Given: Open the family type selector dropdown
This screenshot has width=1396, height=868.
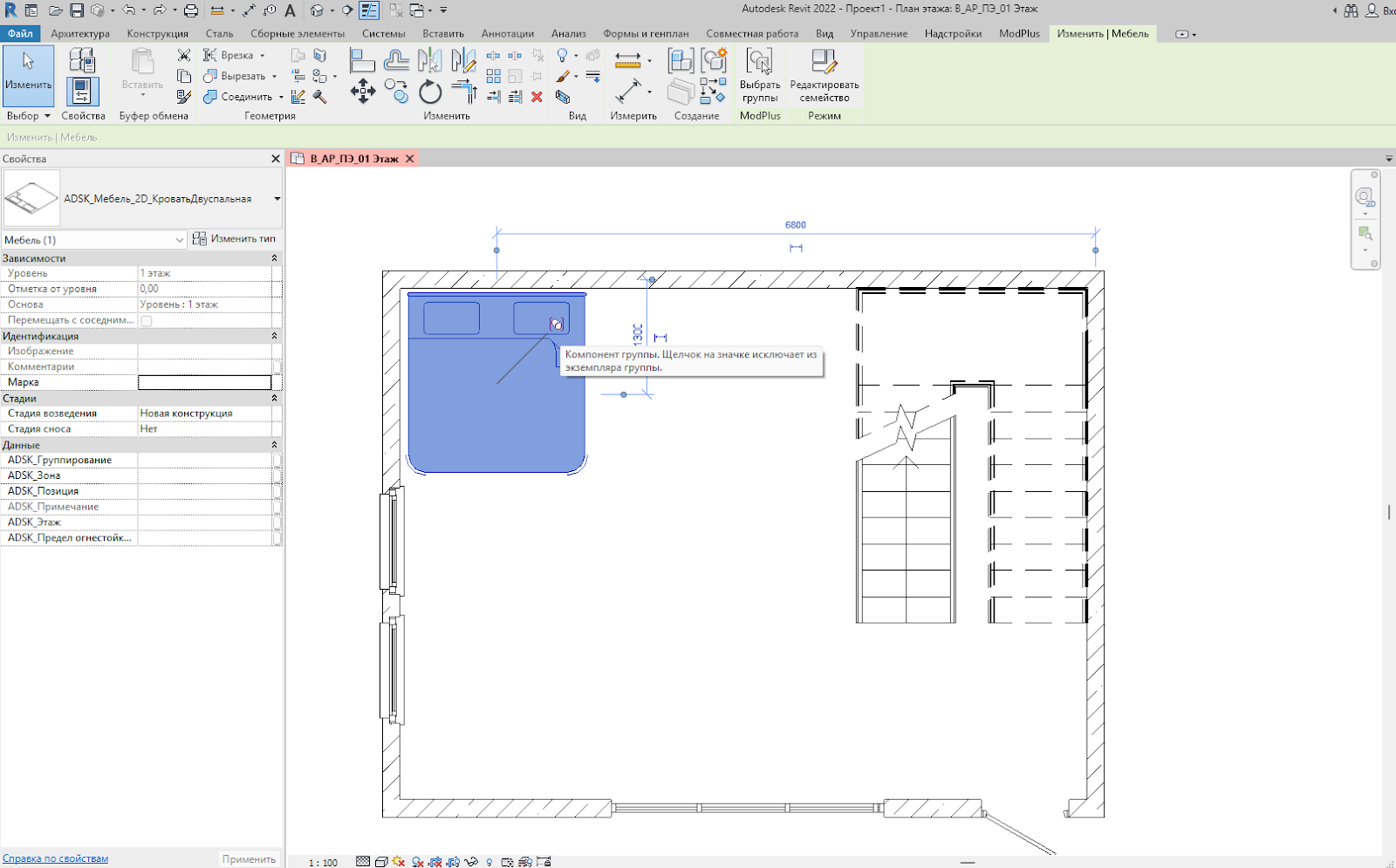Looking at the screenshot, I should tap(277, 199).
